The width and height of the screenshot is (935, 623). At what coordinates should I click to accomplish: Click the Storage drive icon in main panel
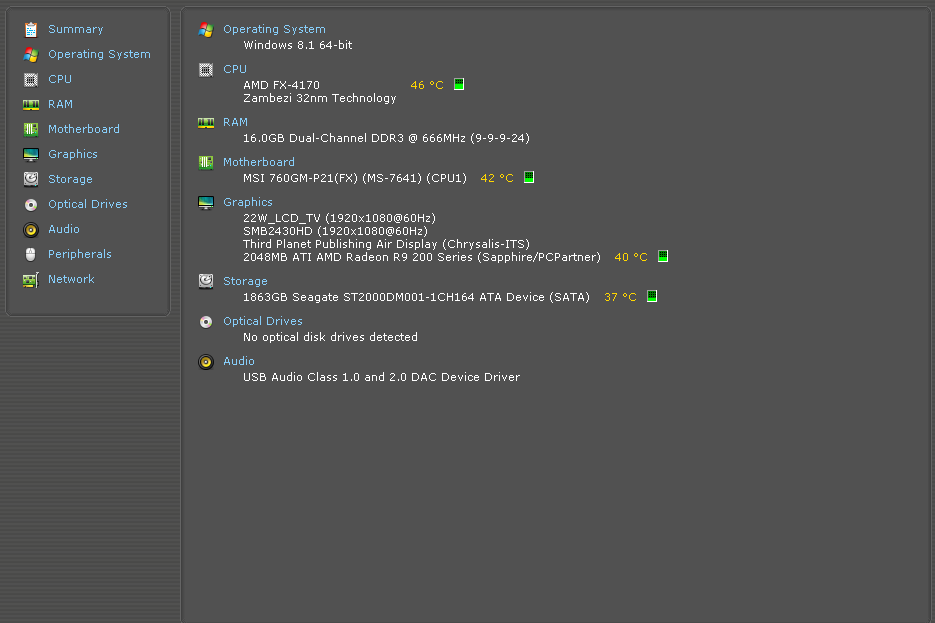pos(206,281)
